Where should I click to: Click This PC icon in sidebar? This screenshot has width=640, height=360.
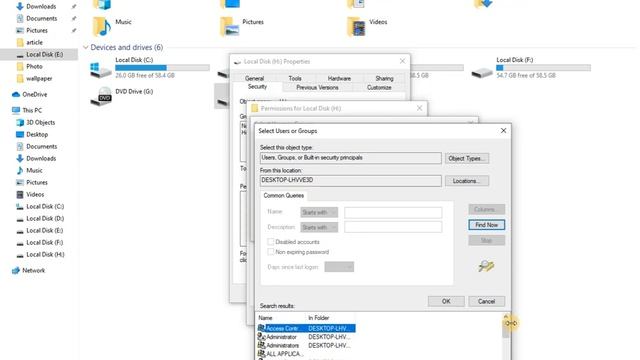tap(16, 110)
